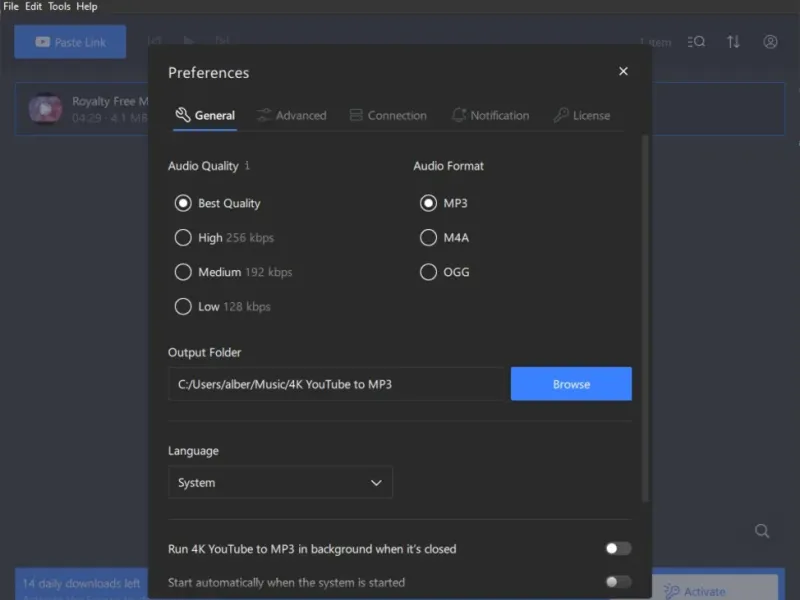Open the Edit menu
This screenshot has width=800, height=600.
tap(33, 6)
